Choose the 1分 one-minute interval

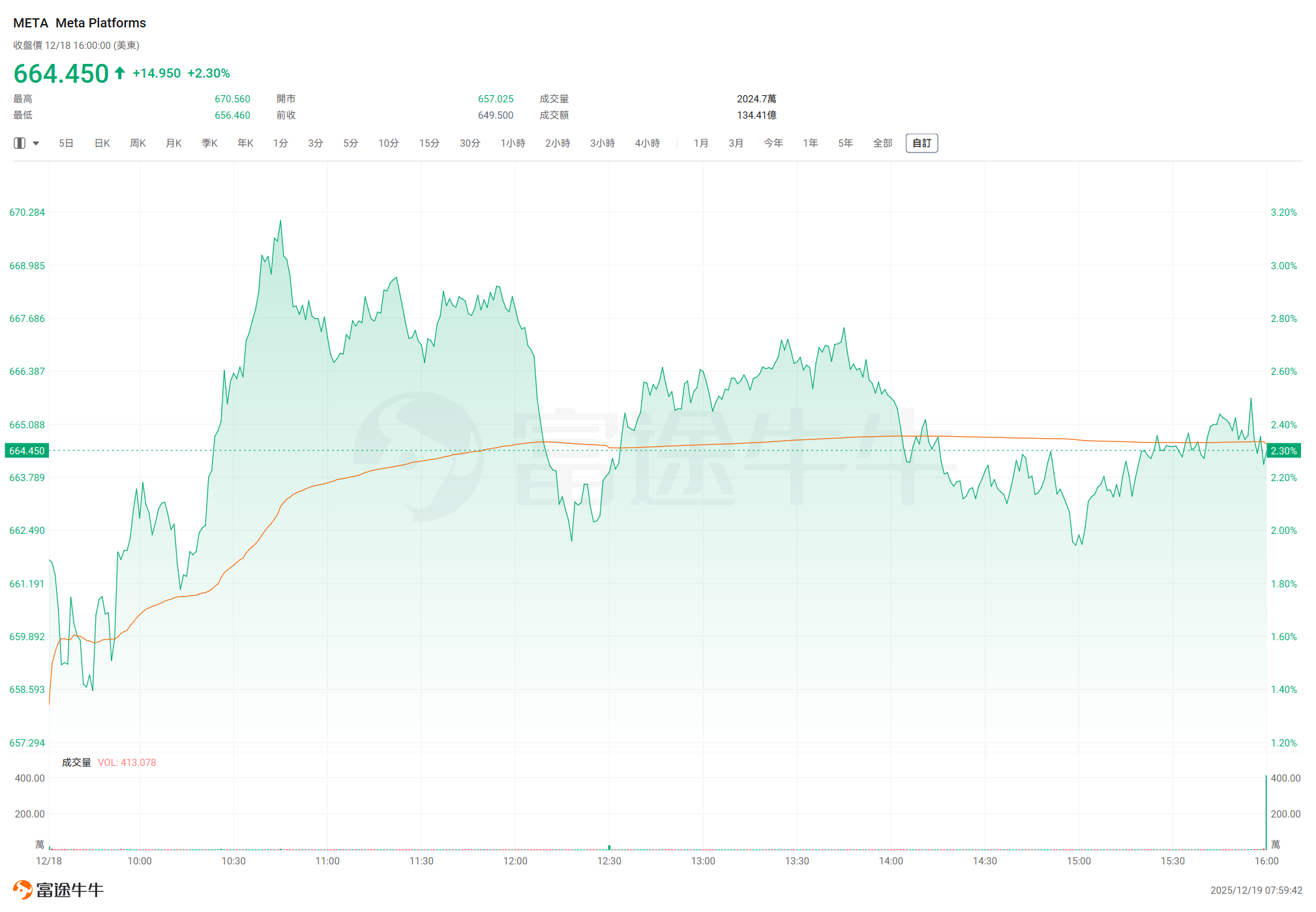pos(280,143)
